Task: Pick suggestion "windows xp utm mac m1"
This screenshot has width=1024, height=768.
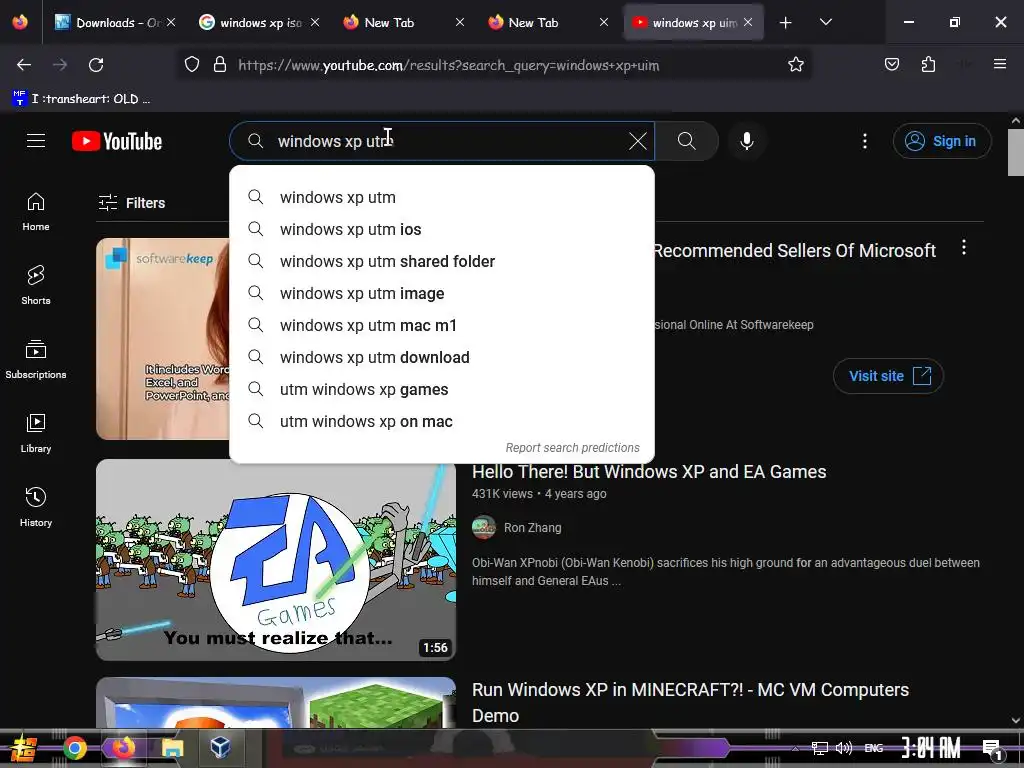Action: click(x=442, y=325)
